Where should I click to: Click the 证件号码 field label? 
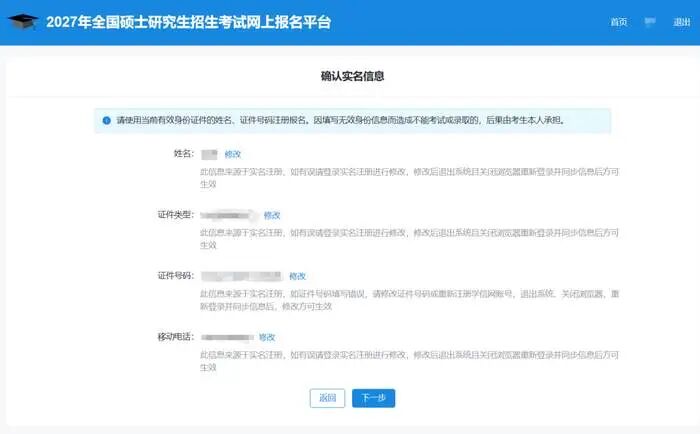point(175,276)
